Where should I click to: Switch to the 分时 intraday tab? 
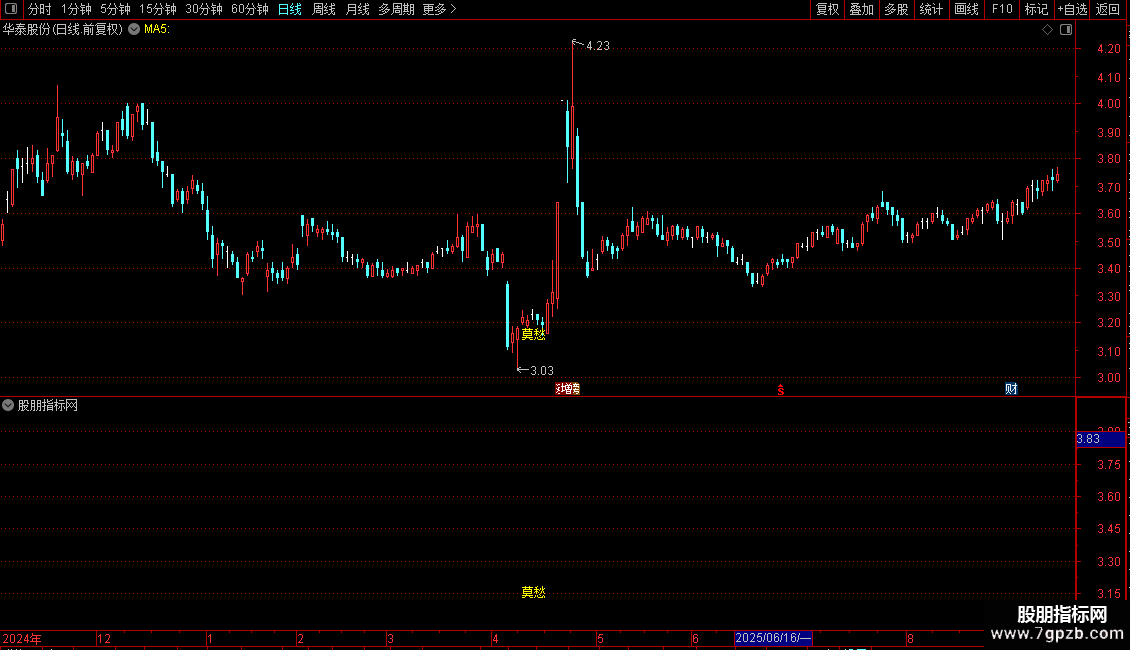click(40, 9)
